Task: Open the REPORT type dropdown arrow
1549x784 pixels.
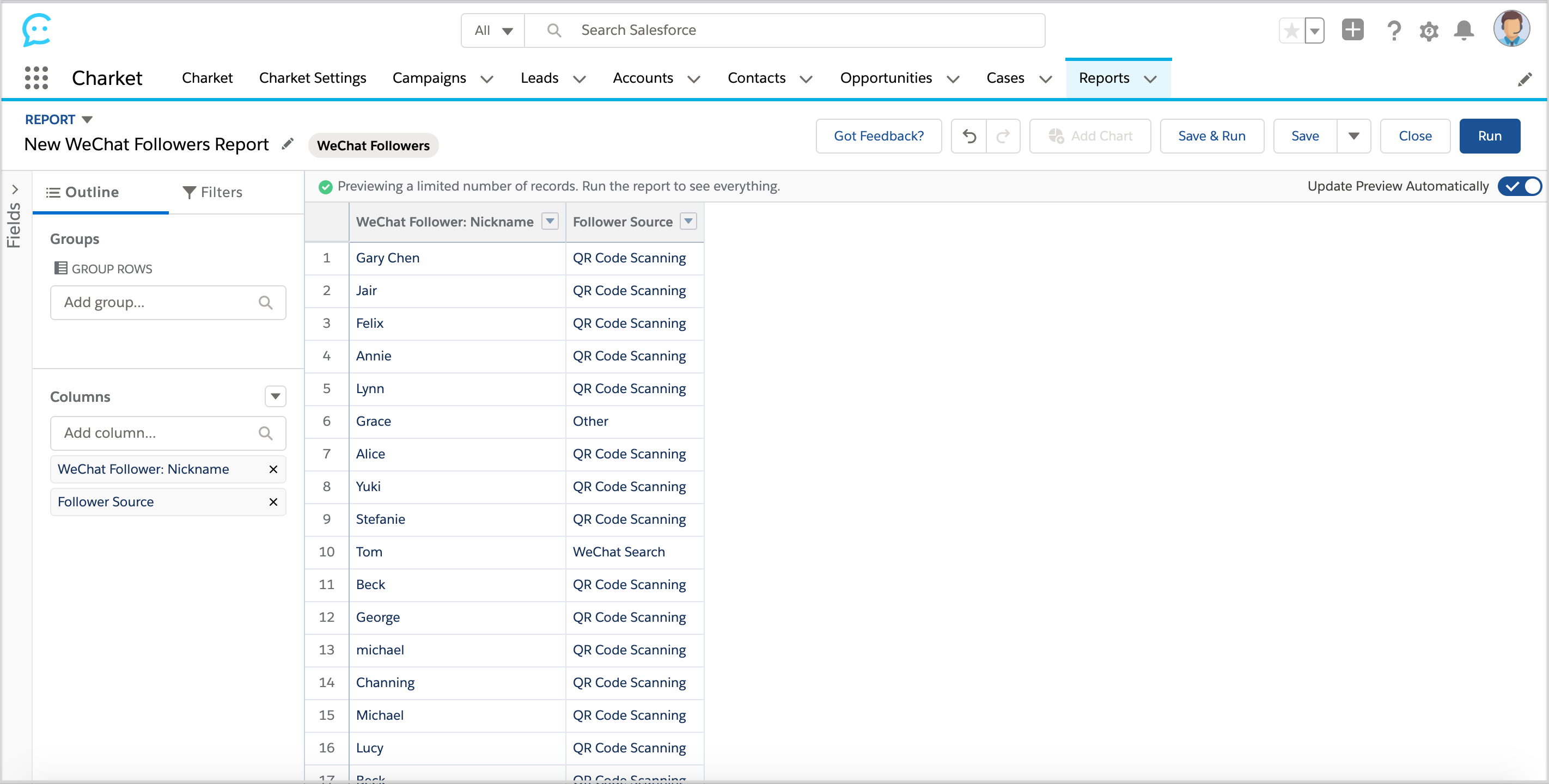Action: pos(87,120)
